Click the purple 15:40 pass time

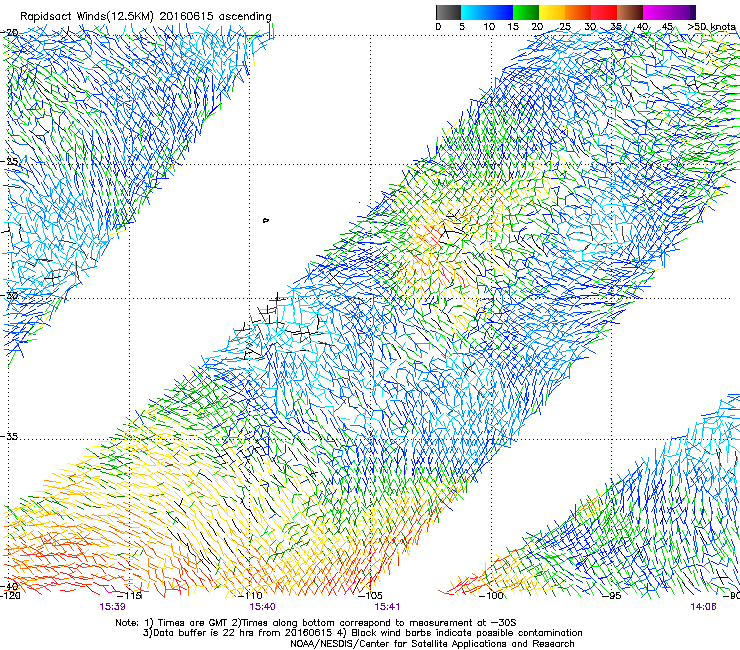coord(262,607)
